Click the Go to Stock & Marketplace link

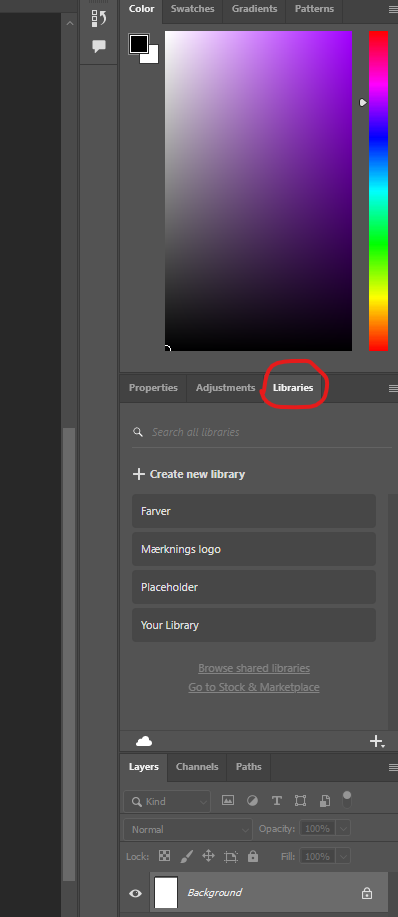pos(254,687)
